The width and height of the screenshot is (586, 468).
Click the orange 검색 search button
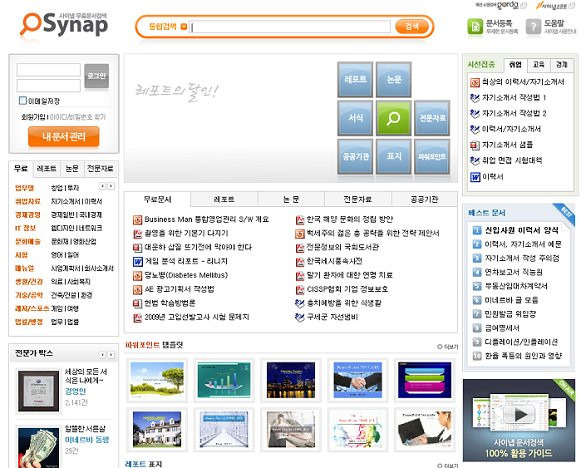tap(412, 27)
